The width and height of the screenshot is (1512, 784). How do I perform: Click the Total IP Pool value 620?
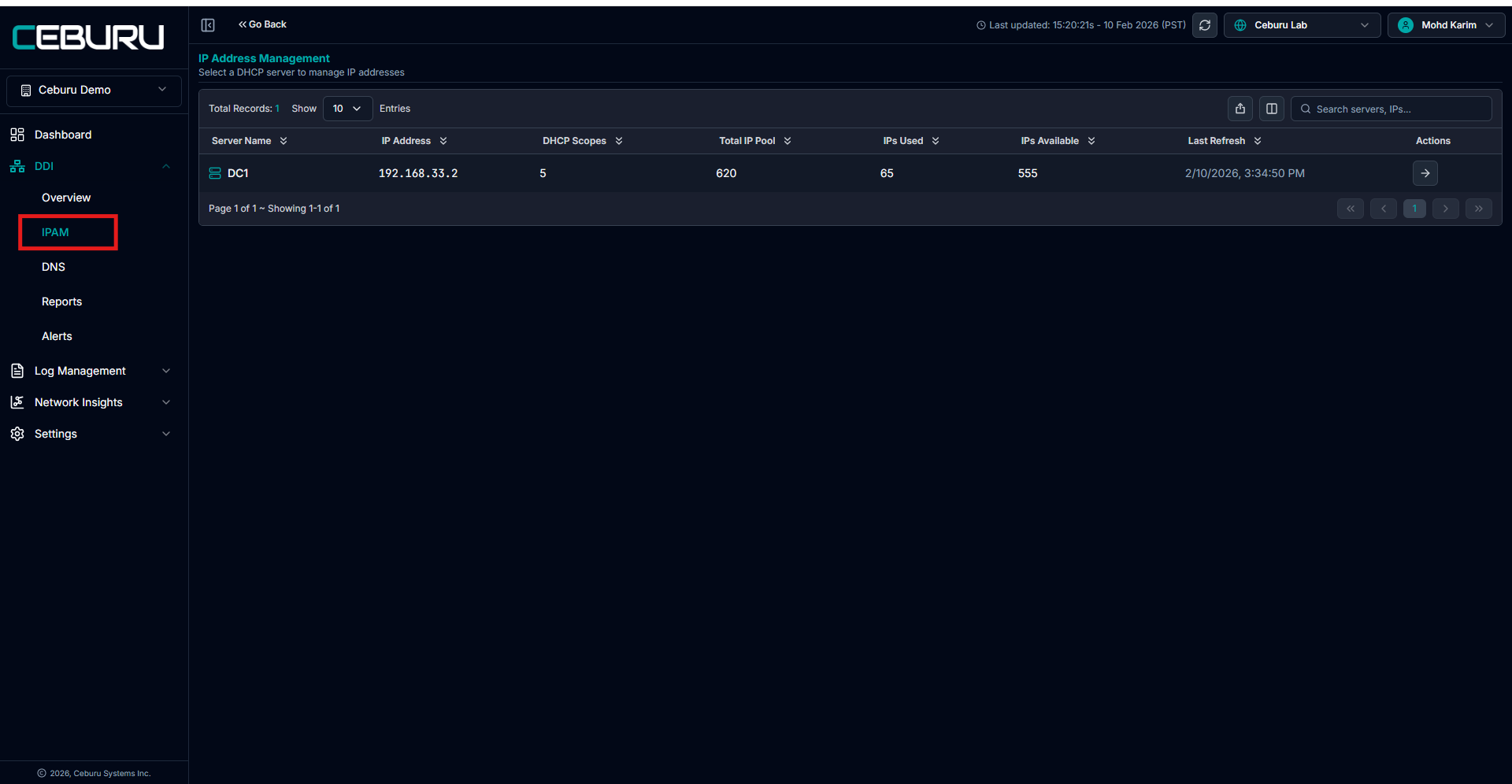point(726,173)
